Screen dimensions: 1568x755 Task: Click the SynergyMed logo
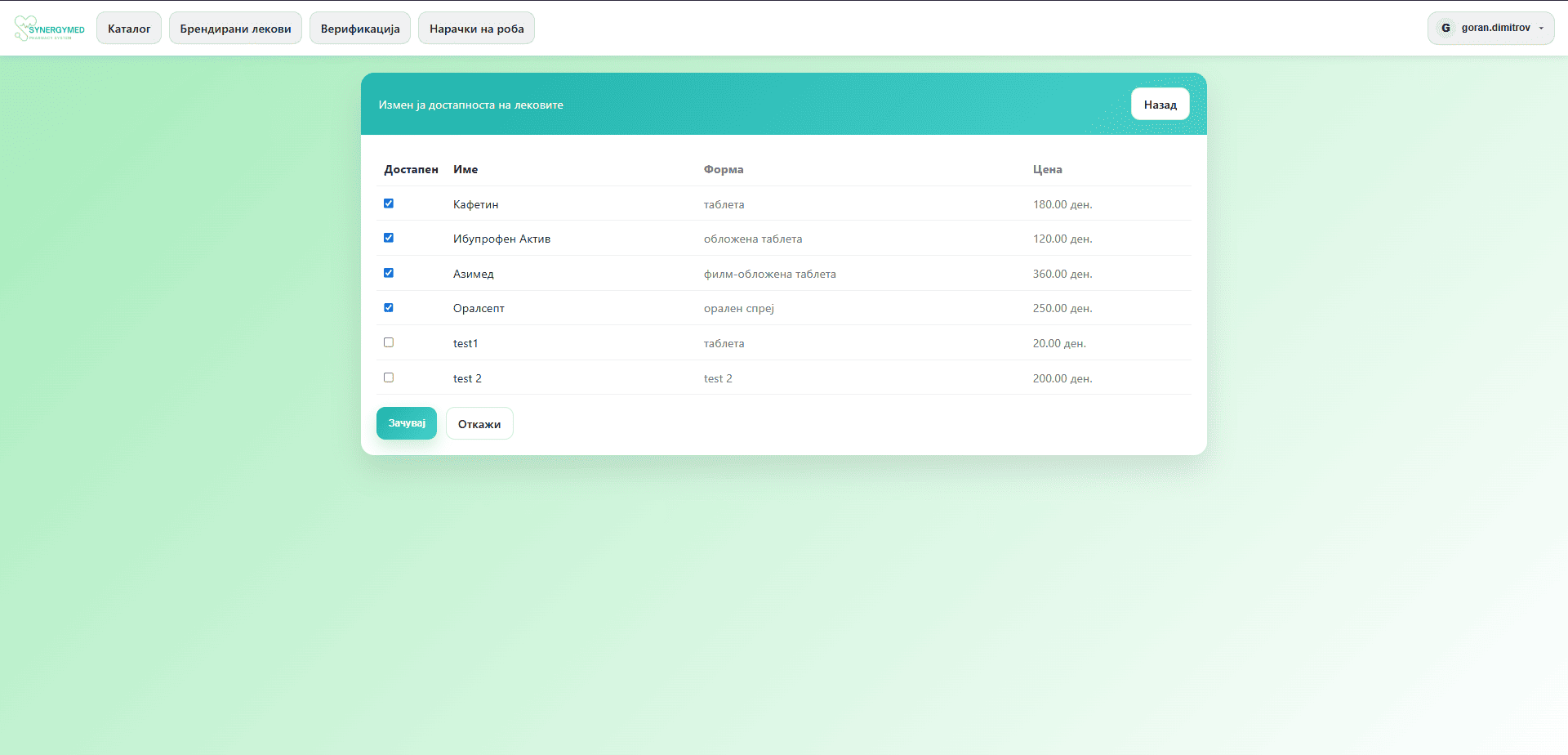click(x=49, y=29)
